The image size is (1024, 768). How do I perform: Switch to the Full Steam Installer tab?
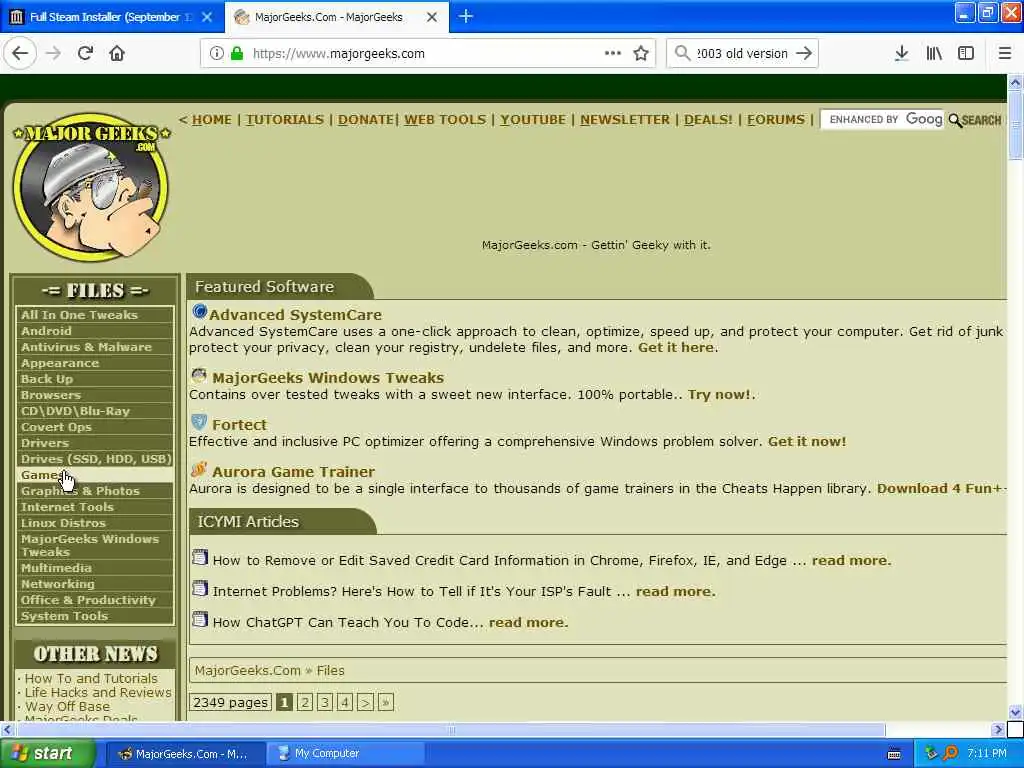coord(112,17)
